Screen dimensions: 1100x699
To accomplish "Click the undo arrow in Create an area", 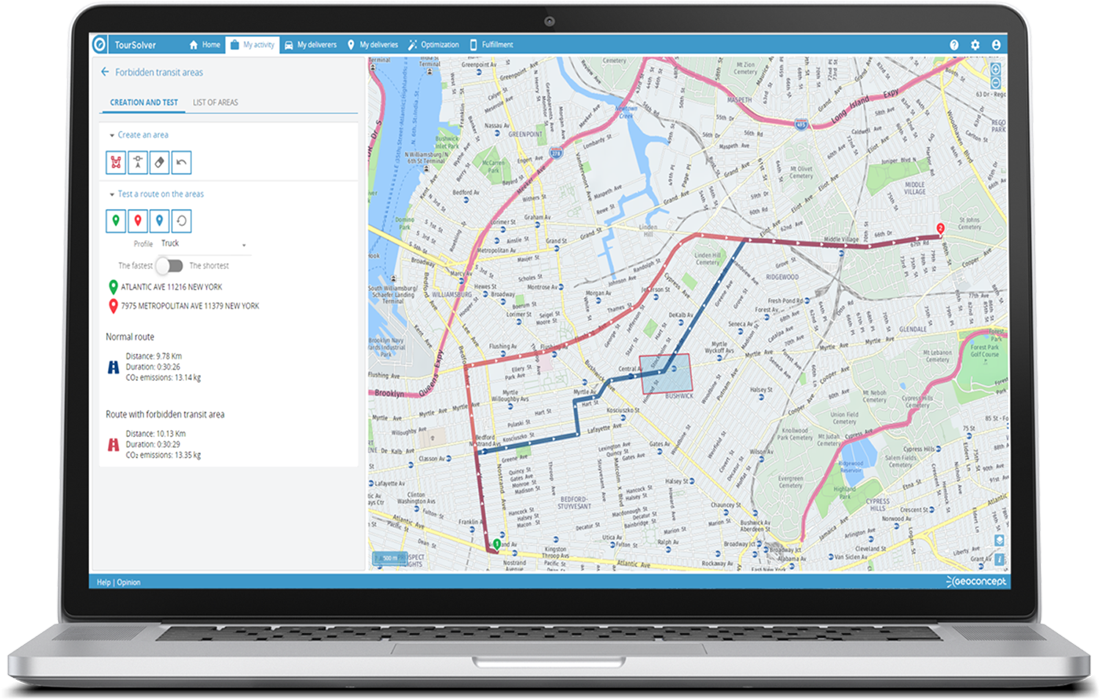I will tap(181, 162).
